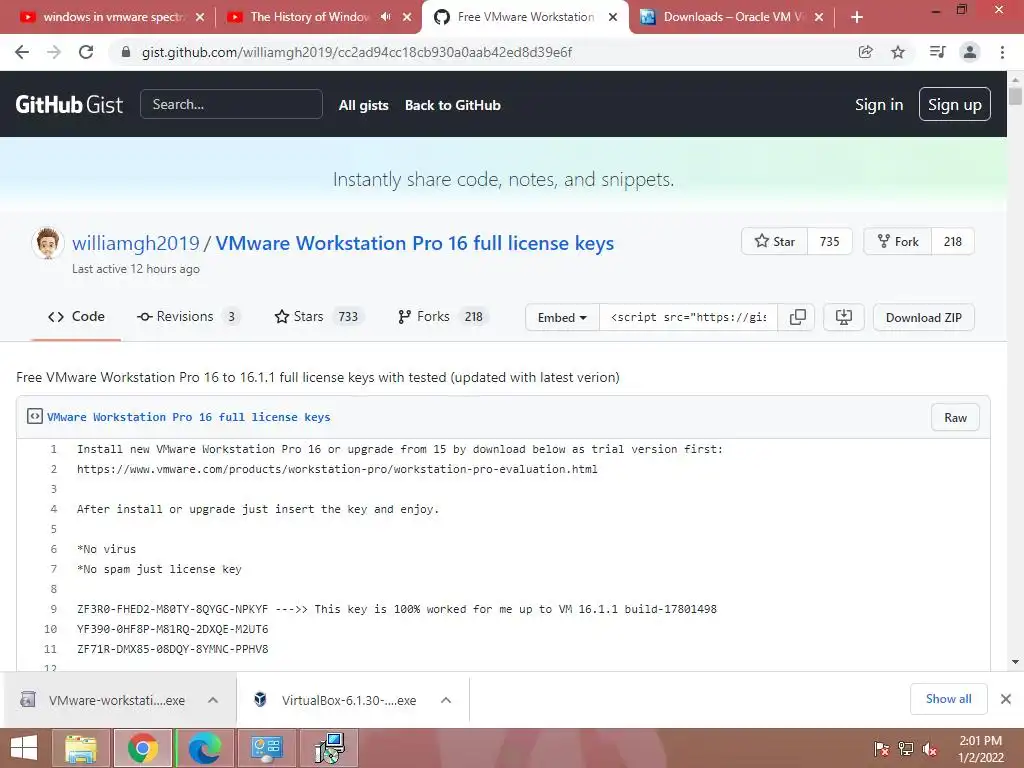Open network tray icon

click(x=906, y=749)
